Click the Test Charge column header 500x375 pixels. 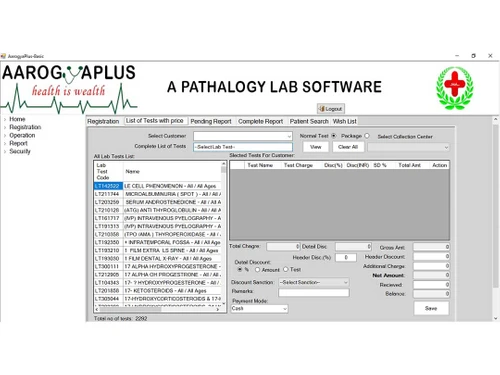[x=298, y=165]
